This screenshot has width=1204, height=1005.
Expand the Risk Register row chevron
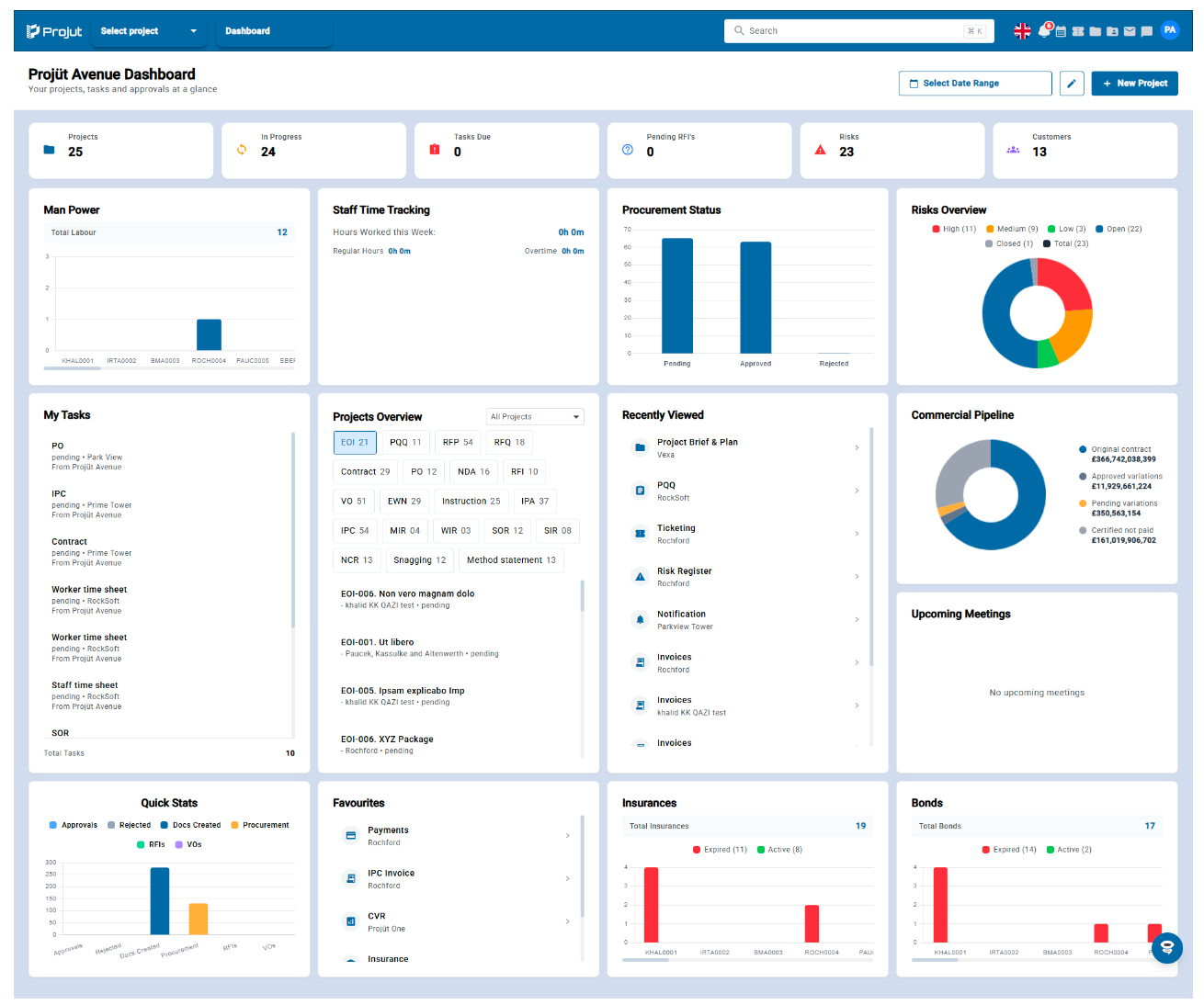point(857,577)
